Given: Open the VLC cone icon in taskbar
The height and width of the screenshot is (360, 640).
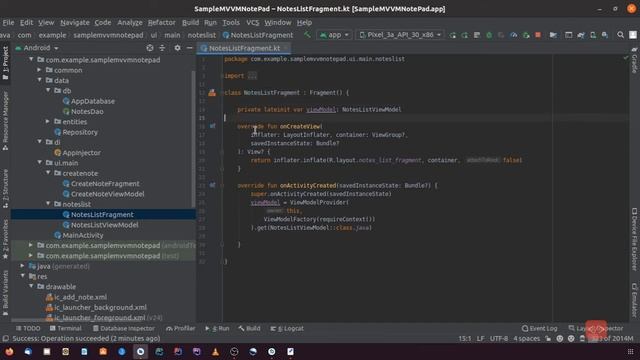Looking at the screenshot, I should [x=215, y=351].
